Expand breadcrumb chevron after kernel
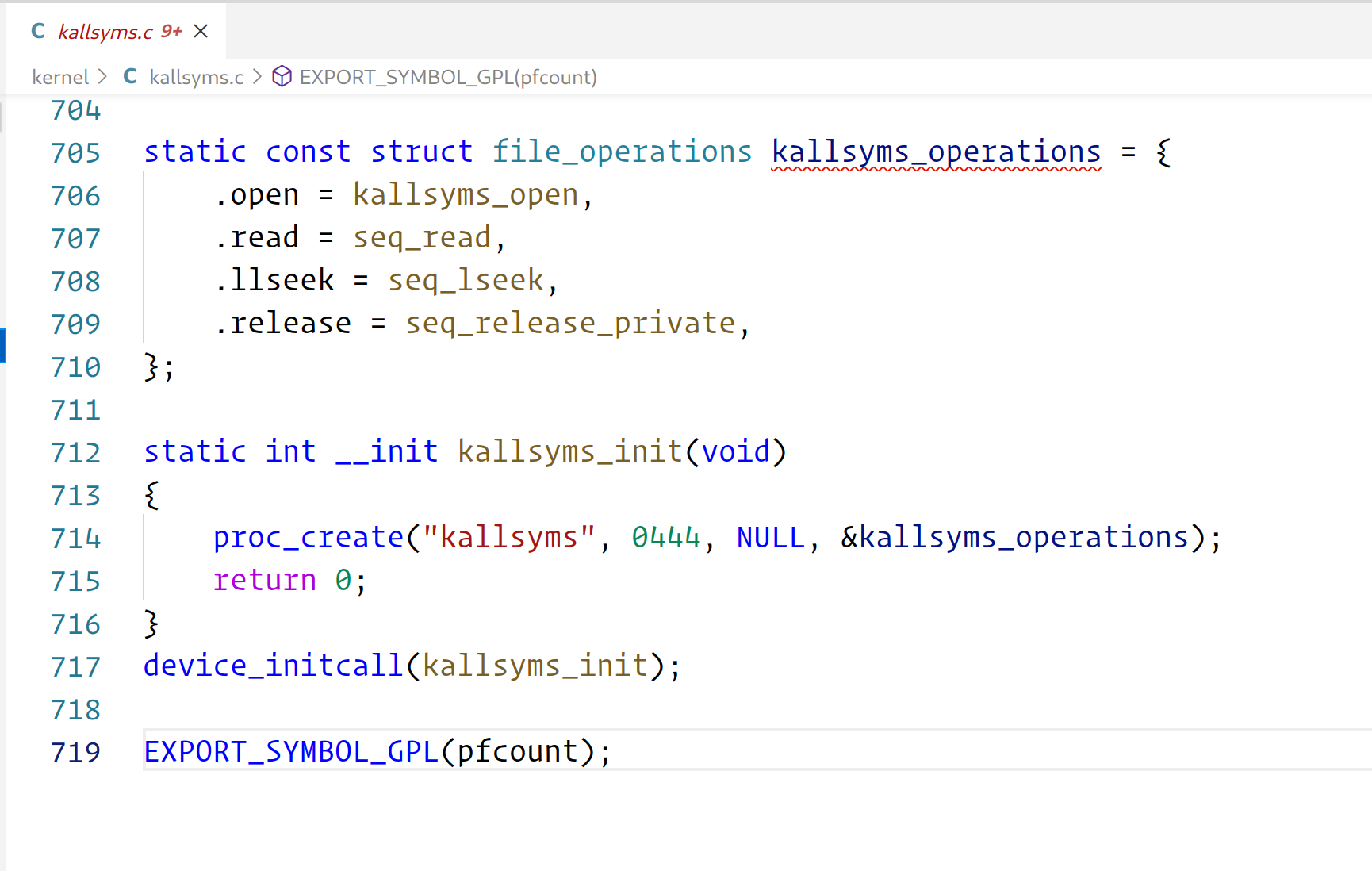The height and width of the screenshot is (871, 1372). [x=102, y=77]
